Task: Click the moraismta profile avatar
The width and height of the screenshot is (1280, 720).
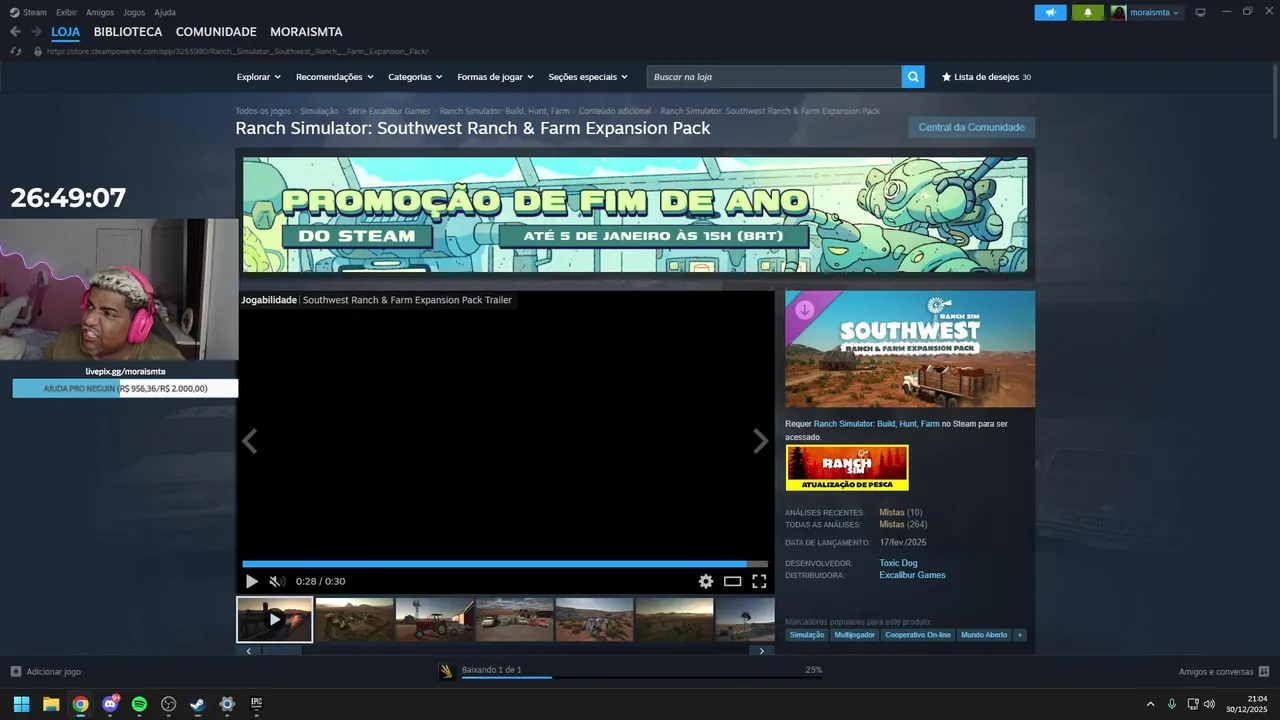Action: pyautogui.click(x=1118, y=12)
